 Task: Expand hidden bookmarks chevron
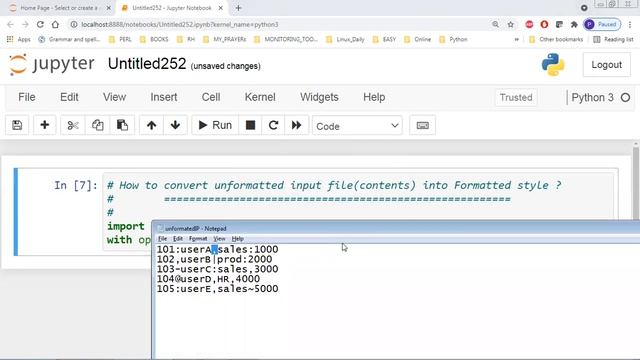[517, 40]
